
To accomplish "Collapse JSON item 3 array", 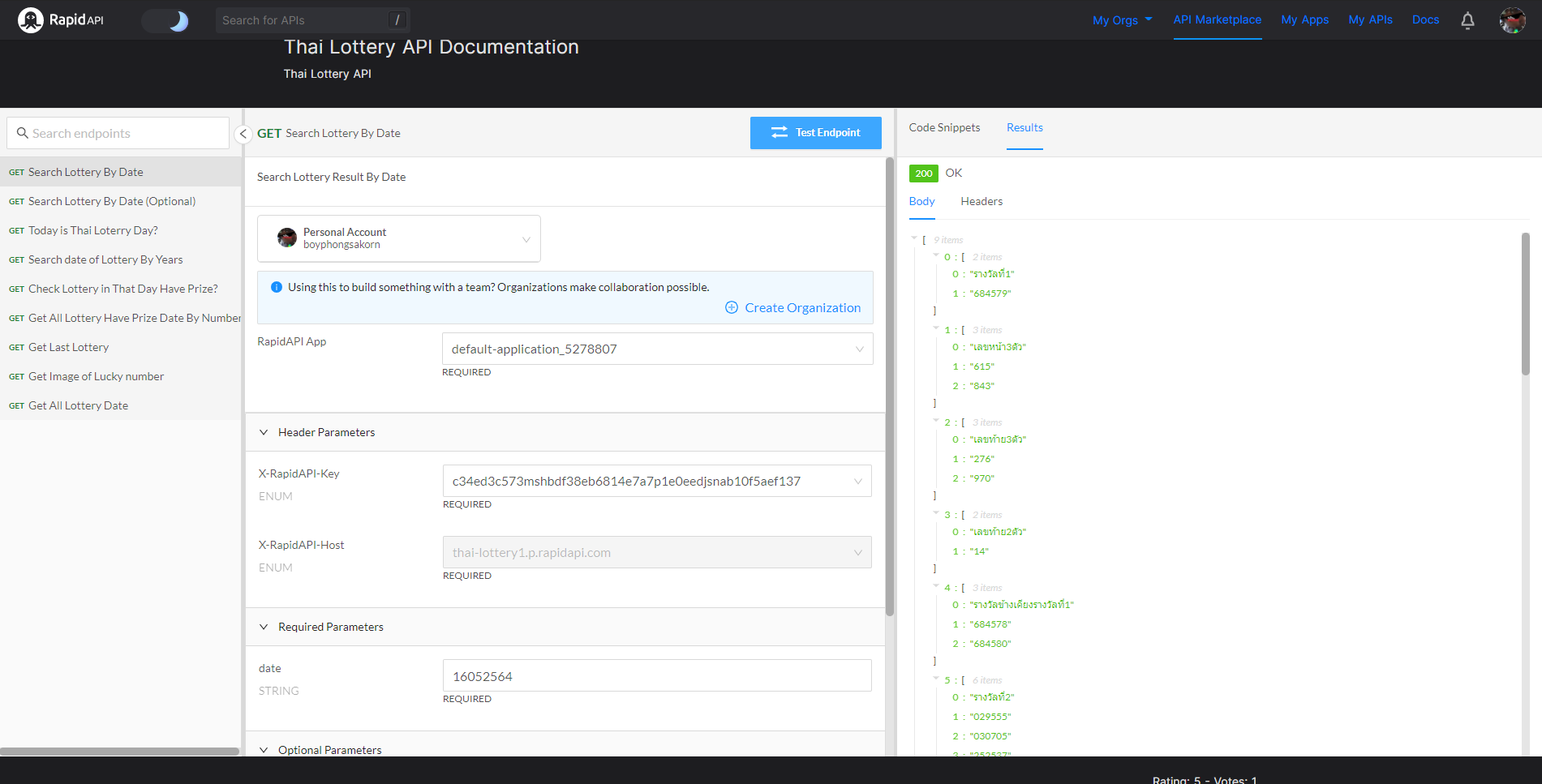I will pyautogui.click(x=935, y=513).
